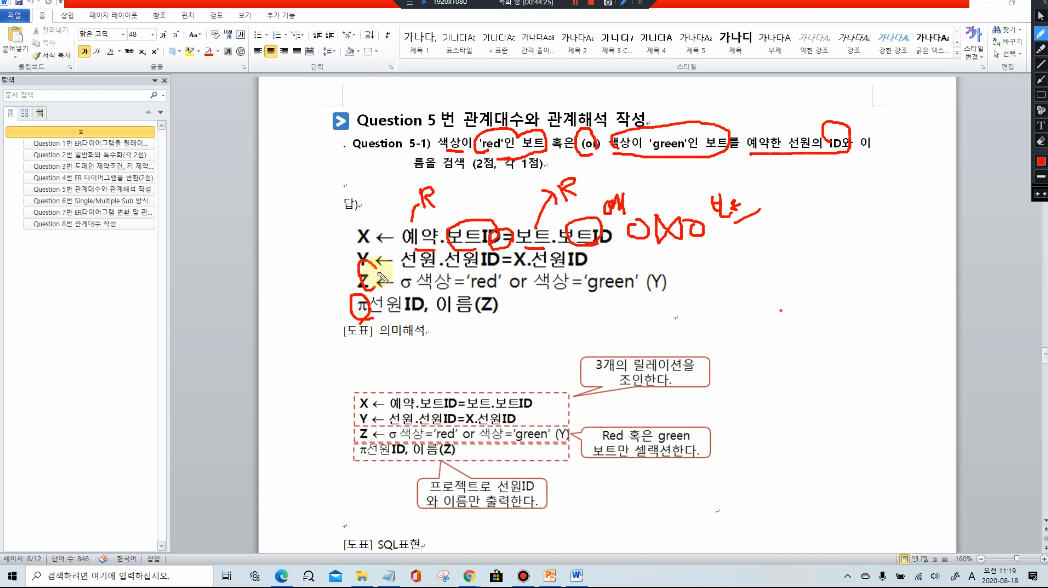
Task: Open shading fill color dropdown arrow
Action: point(358,51)
